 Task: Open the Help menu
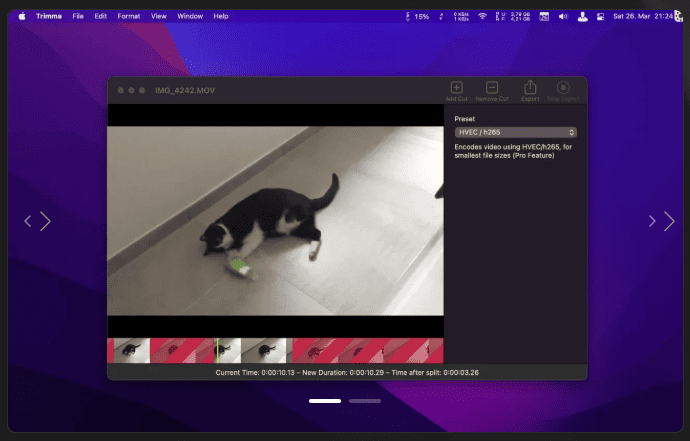click(x=221, y=16)
